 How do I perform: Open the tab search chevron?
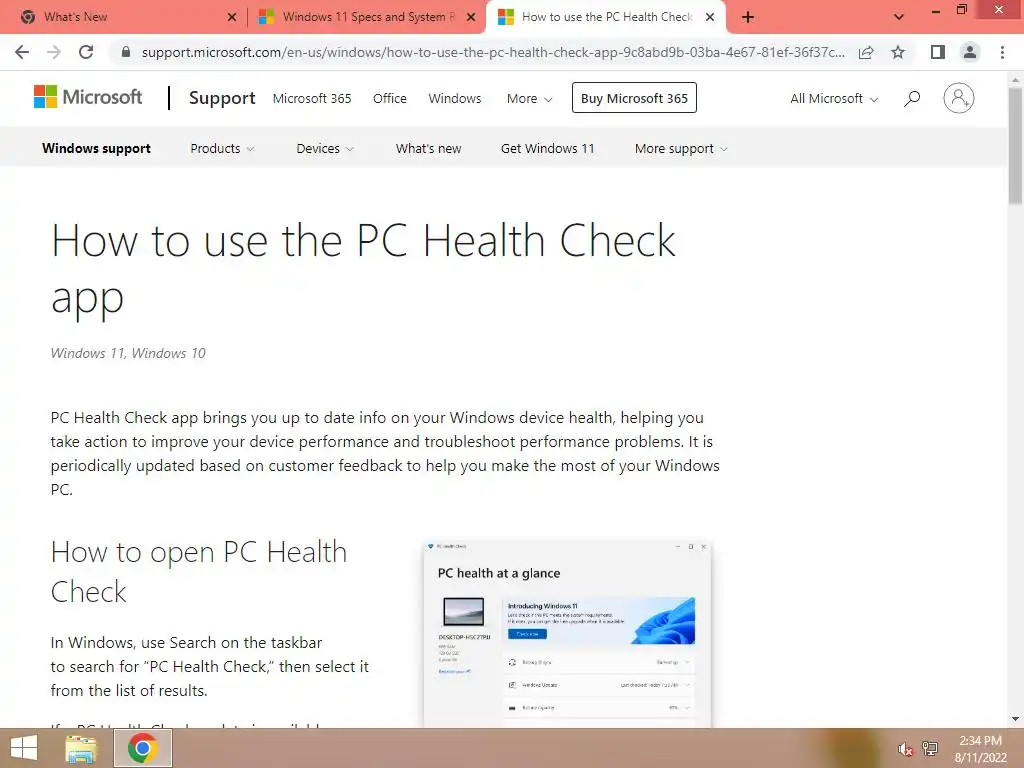coord(899,17)
